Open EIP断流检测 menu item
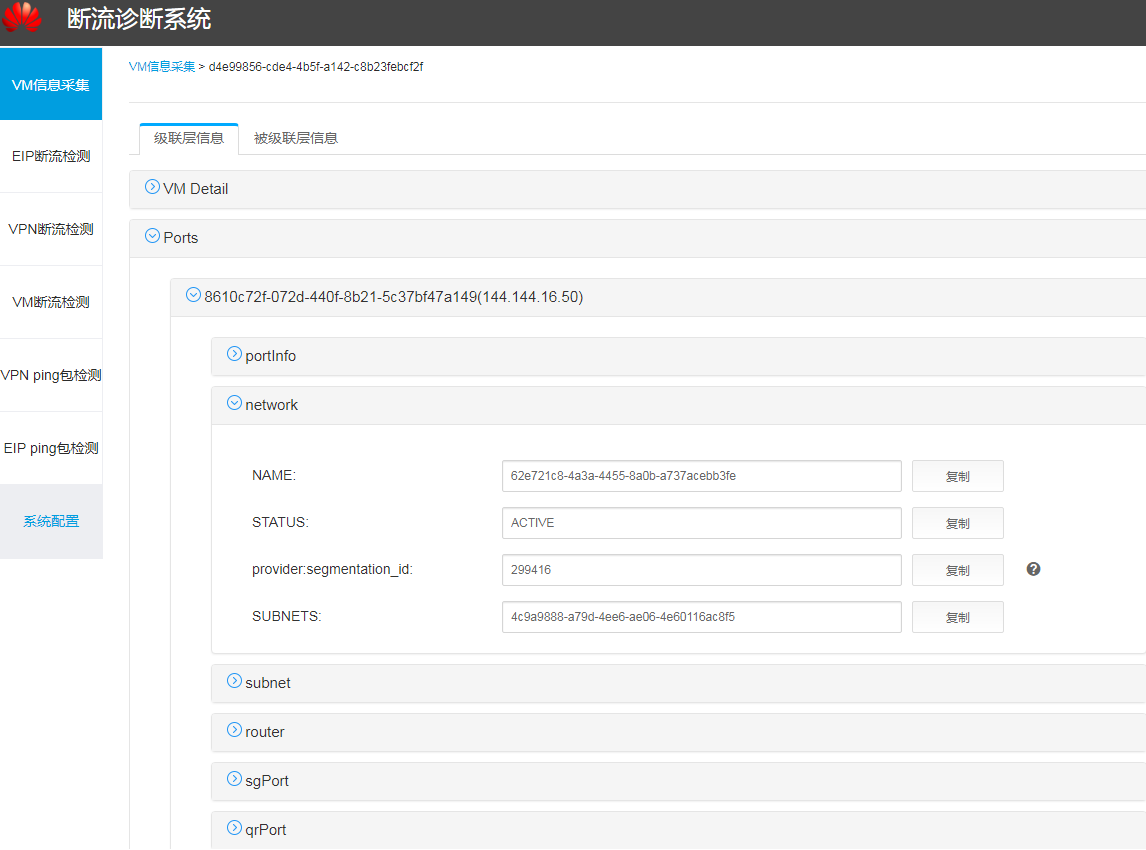The width and height of the screenshot is (1146, 850). tap(51, 156)
